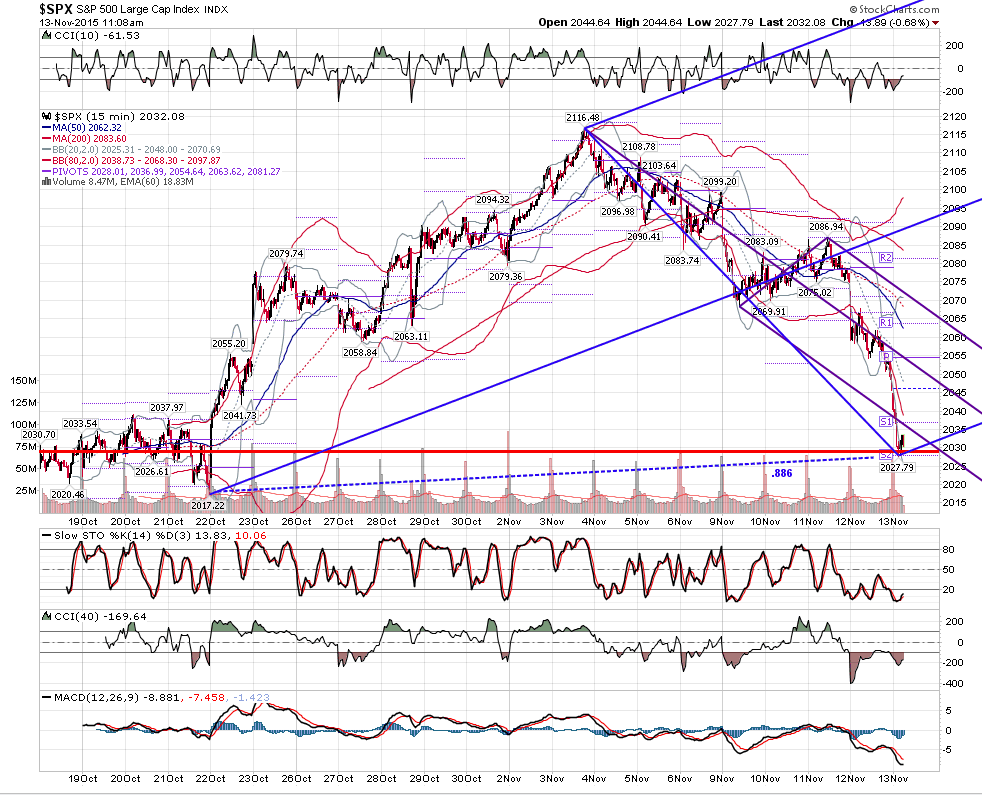Select the High 2044.64 header value
This screenshot has height=795, width=982.
[x=648, y=23]
